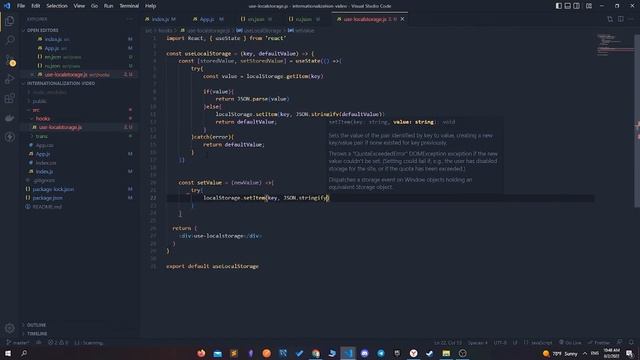Open Discord from the taskbar

[x=364, y=353]
